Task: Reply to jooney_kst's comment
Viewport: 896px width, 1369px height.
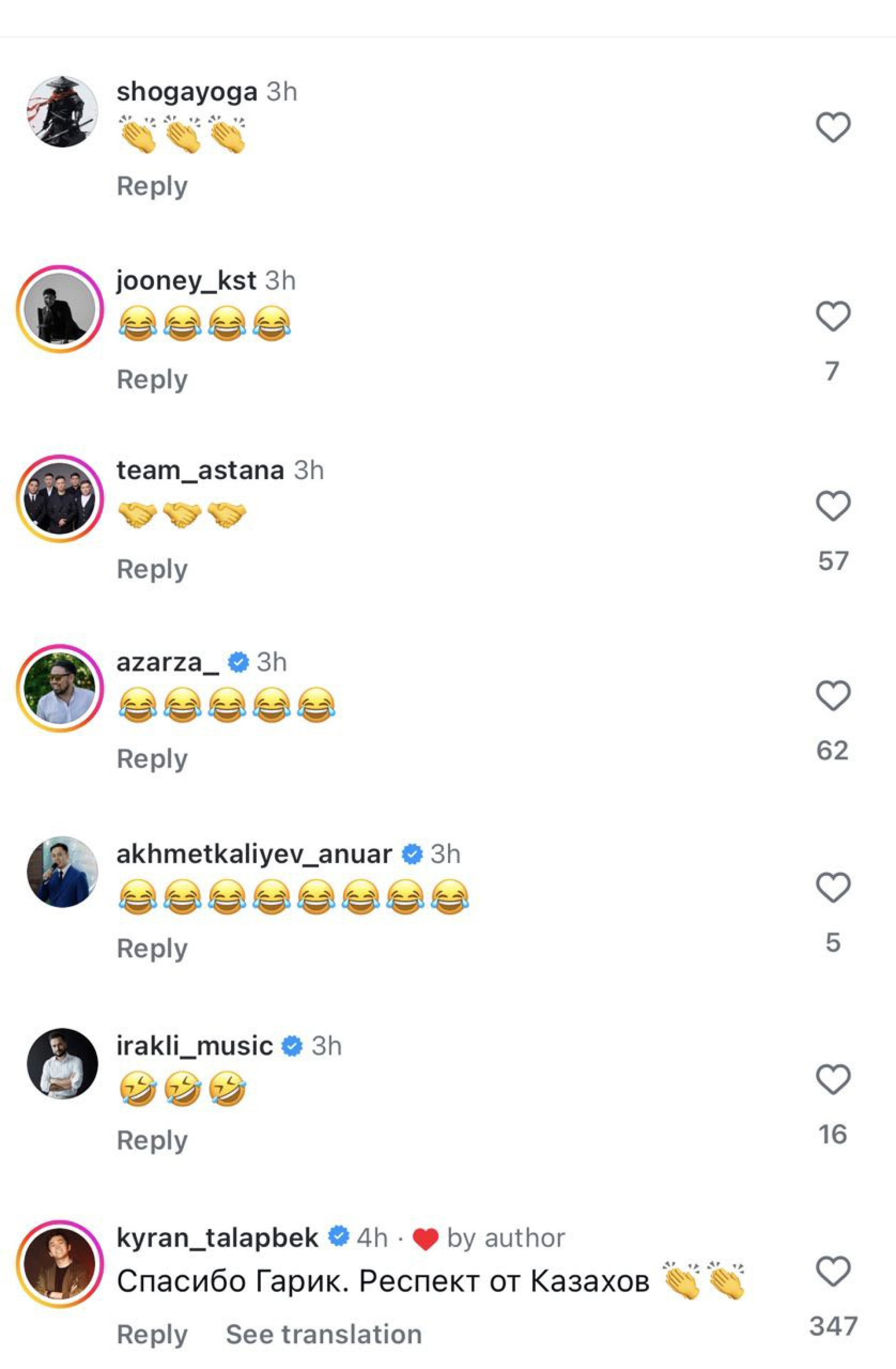Action: click(x=152, y=380)
